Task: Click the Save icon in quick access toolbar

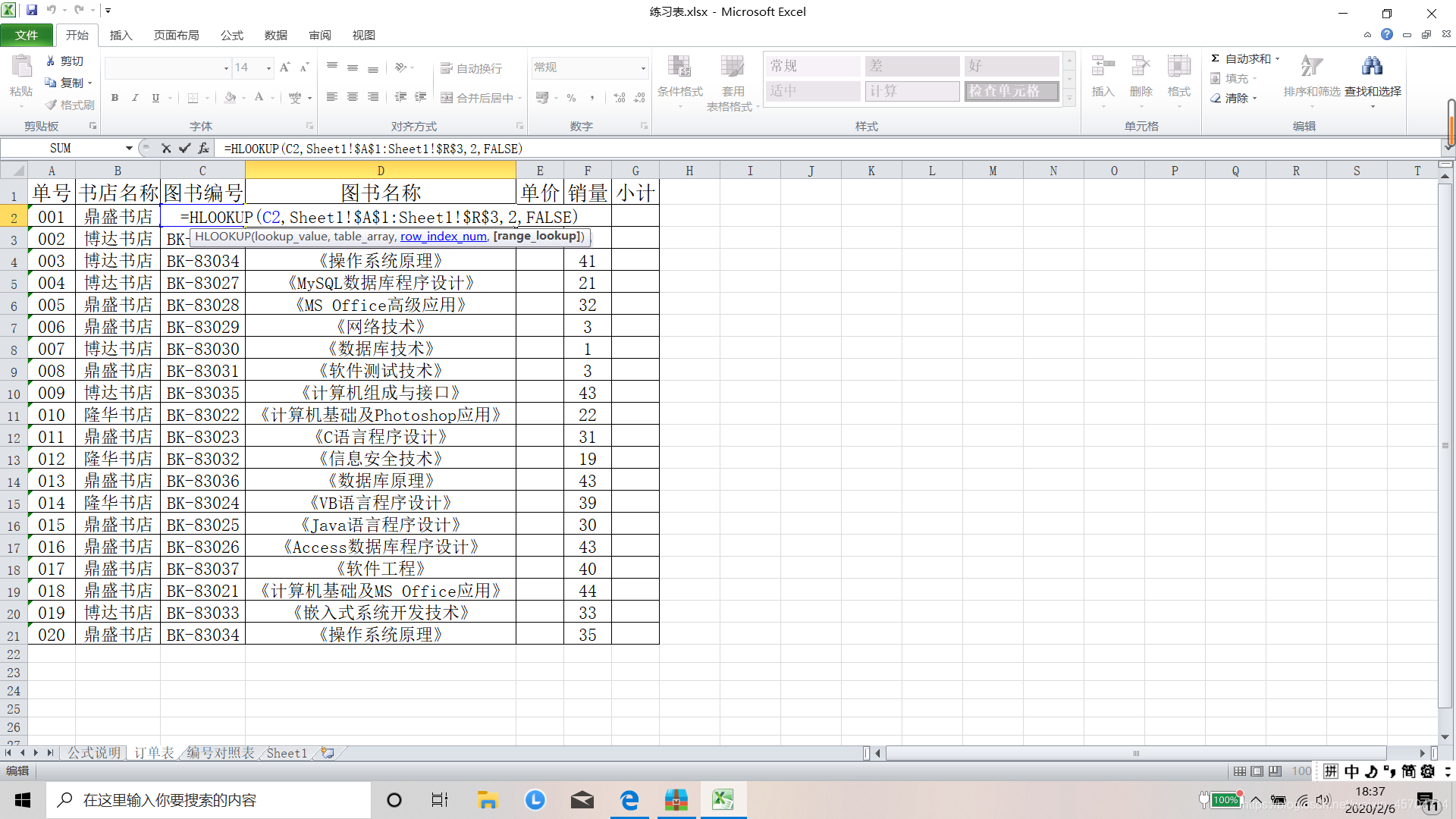Action: tap(32, 11)
